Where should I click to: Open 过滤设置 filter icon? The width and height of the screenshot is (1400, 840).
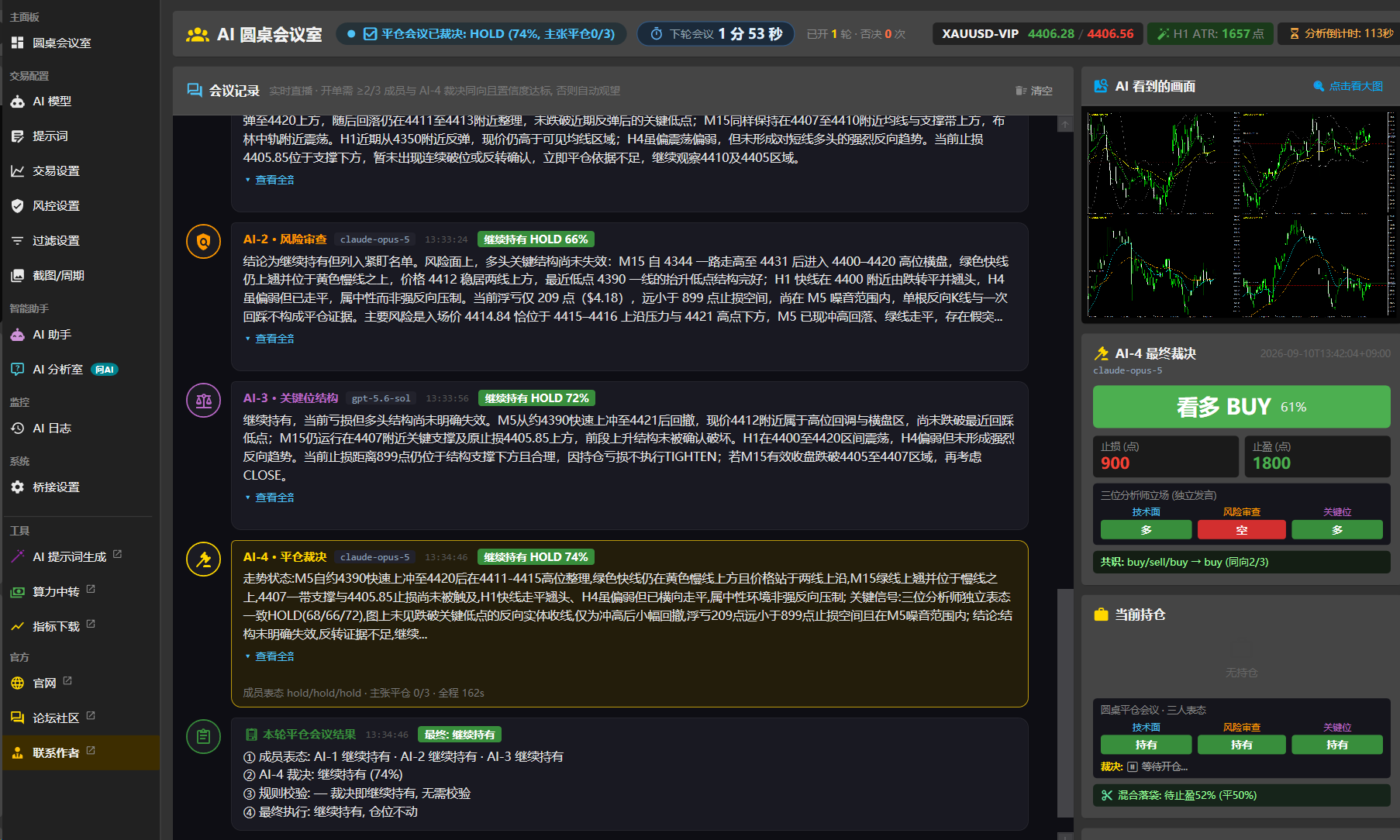(18, 240)
